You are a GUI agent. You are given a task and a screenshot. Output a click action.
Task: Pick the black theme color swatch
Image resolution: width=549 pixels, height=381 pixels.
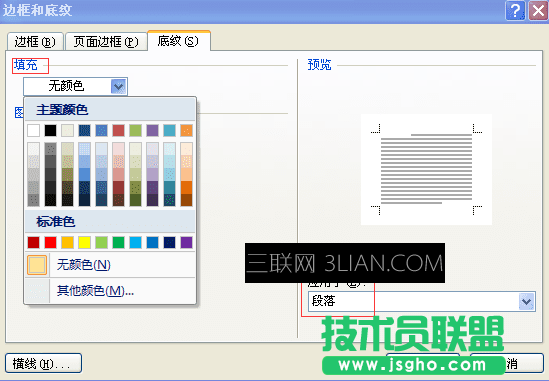coord(50,131)
